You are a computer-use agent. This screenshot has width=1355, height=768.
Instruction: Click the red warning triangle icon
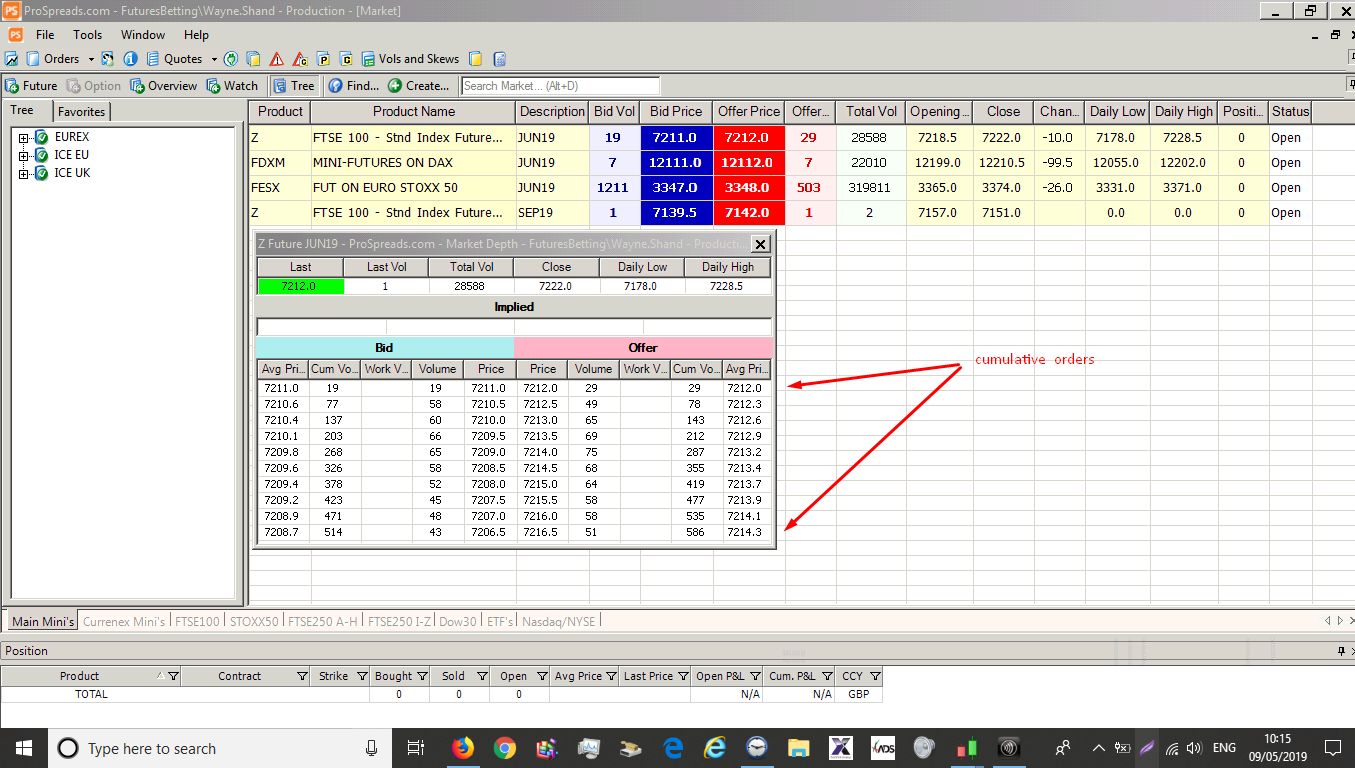[277, 59]
